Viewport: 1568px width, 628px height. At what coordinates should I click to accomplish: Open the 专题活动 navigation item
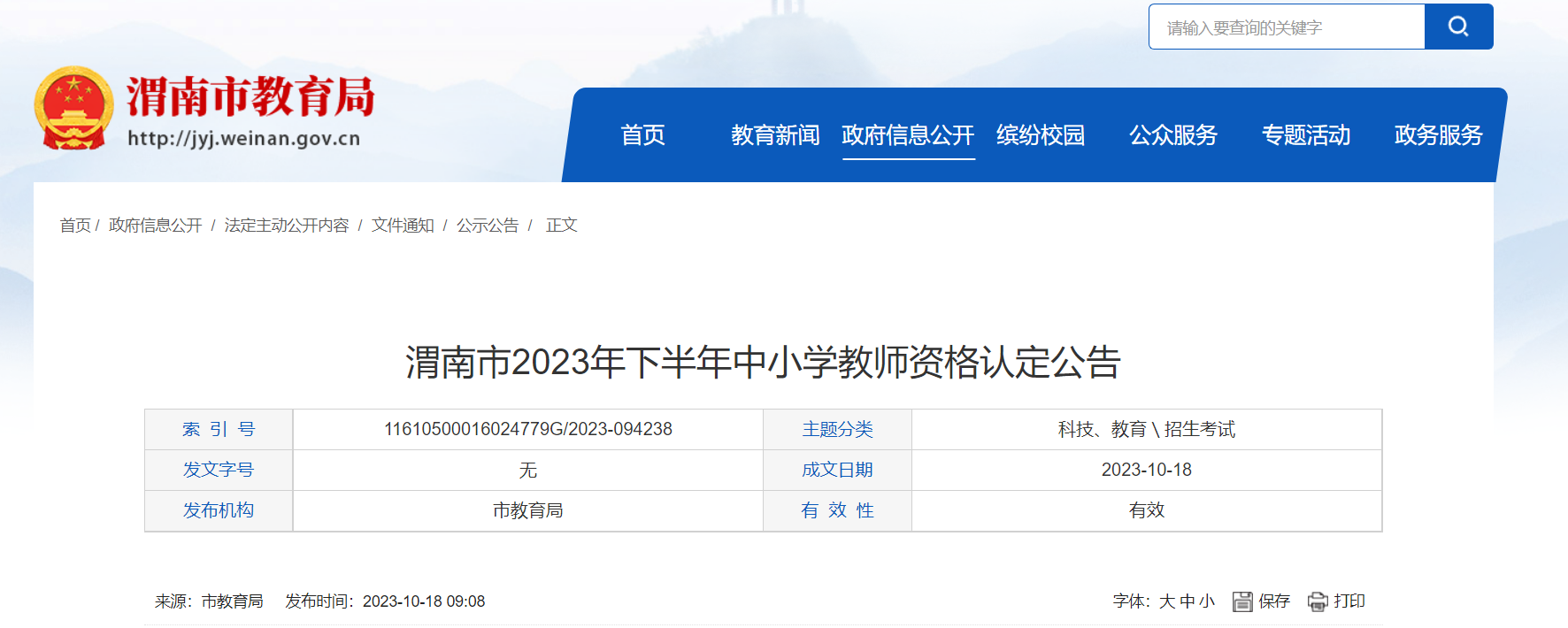[1306, 135]
